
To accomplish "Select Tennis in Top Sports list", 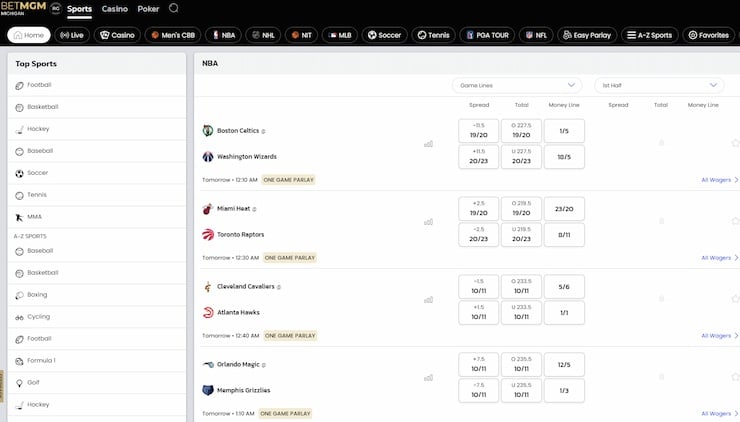I will tap(97, 195).
